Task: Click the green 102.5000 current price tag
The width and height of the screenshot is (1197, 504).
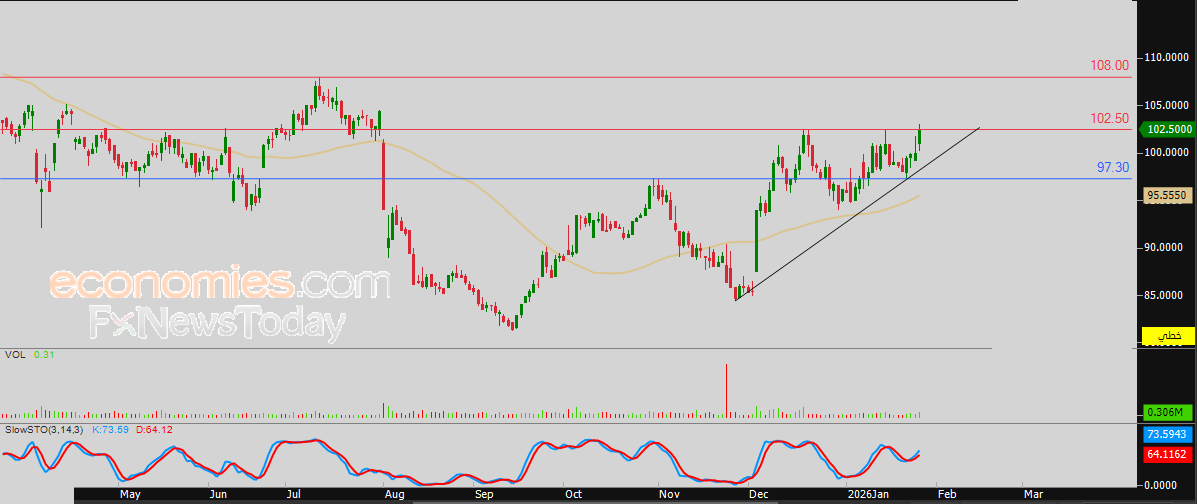Action: [1166, 129]
